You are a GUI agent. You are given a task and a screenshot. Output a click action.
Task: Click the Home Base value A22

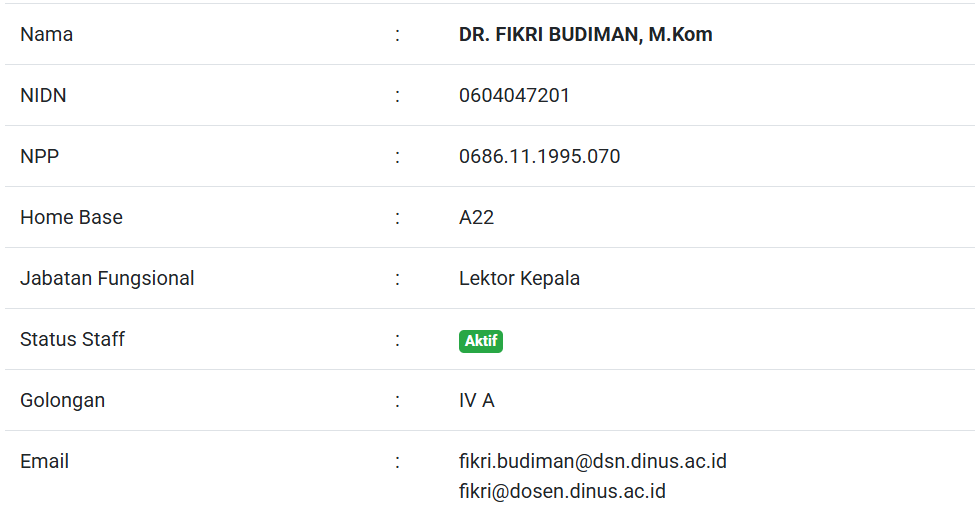click(x=476, y=217)
